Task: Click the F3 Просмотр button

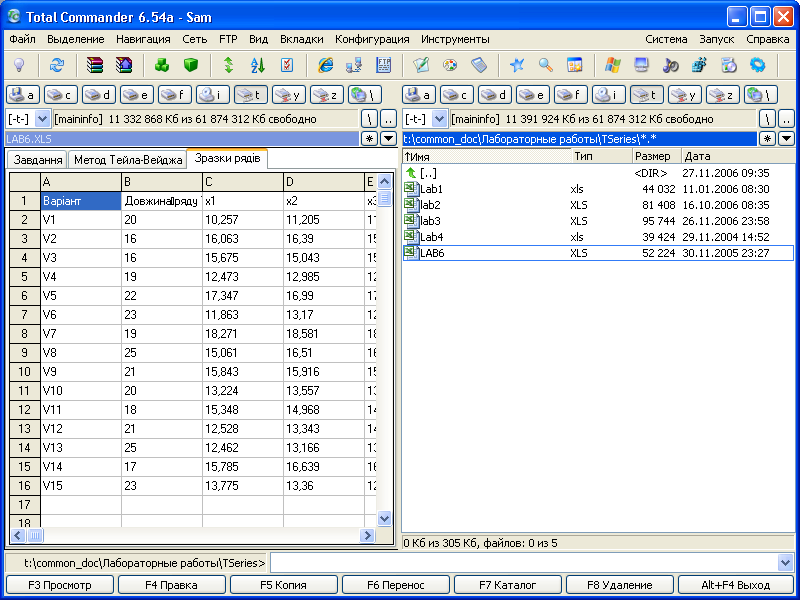Action: (x=60, y=585)
